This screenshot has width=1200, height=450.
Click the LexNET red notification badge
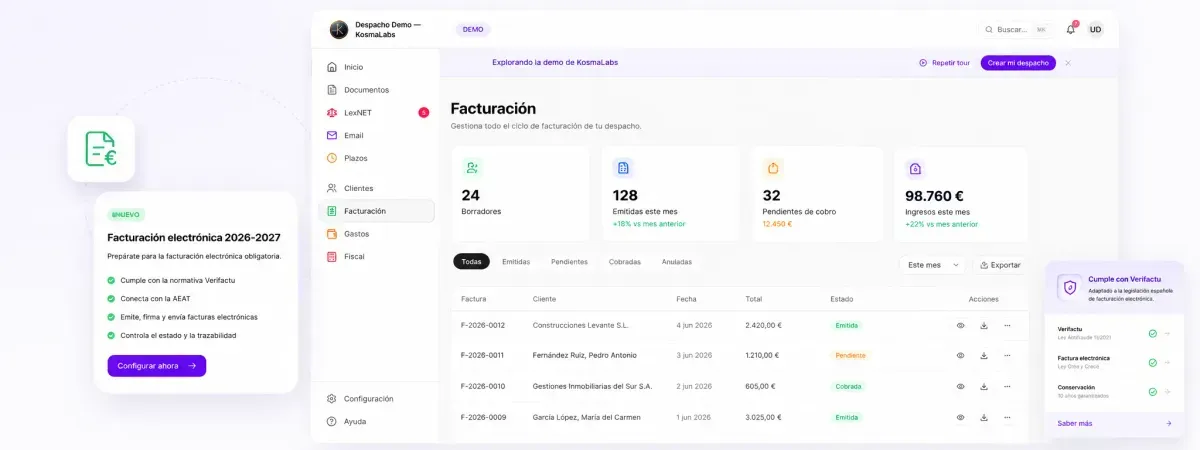[x=423, y=112]
